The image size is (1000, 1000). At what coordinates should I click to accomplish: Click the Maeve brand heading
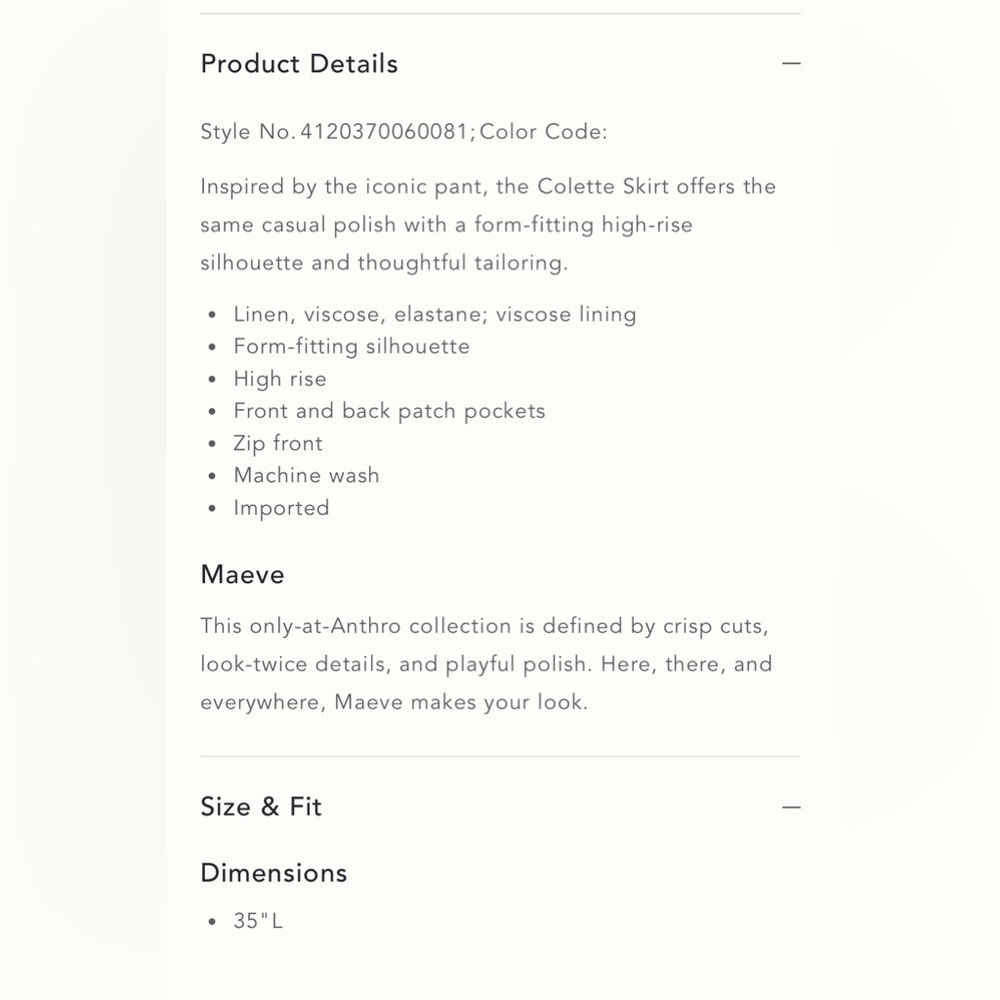[x=242, y=575]
